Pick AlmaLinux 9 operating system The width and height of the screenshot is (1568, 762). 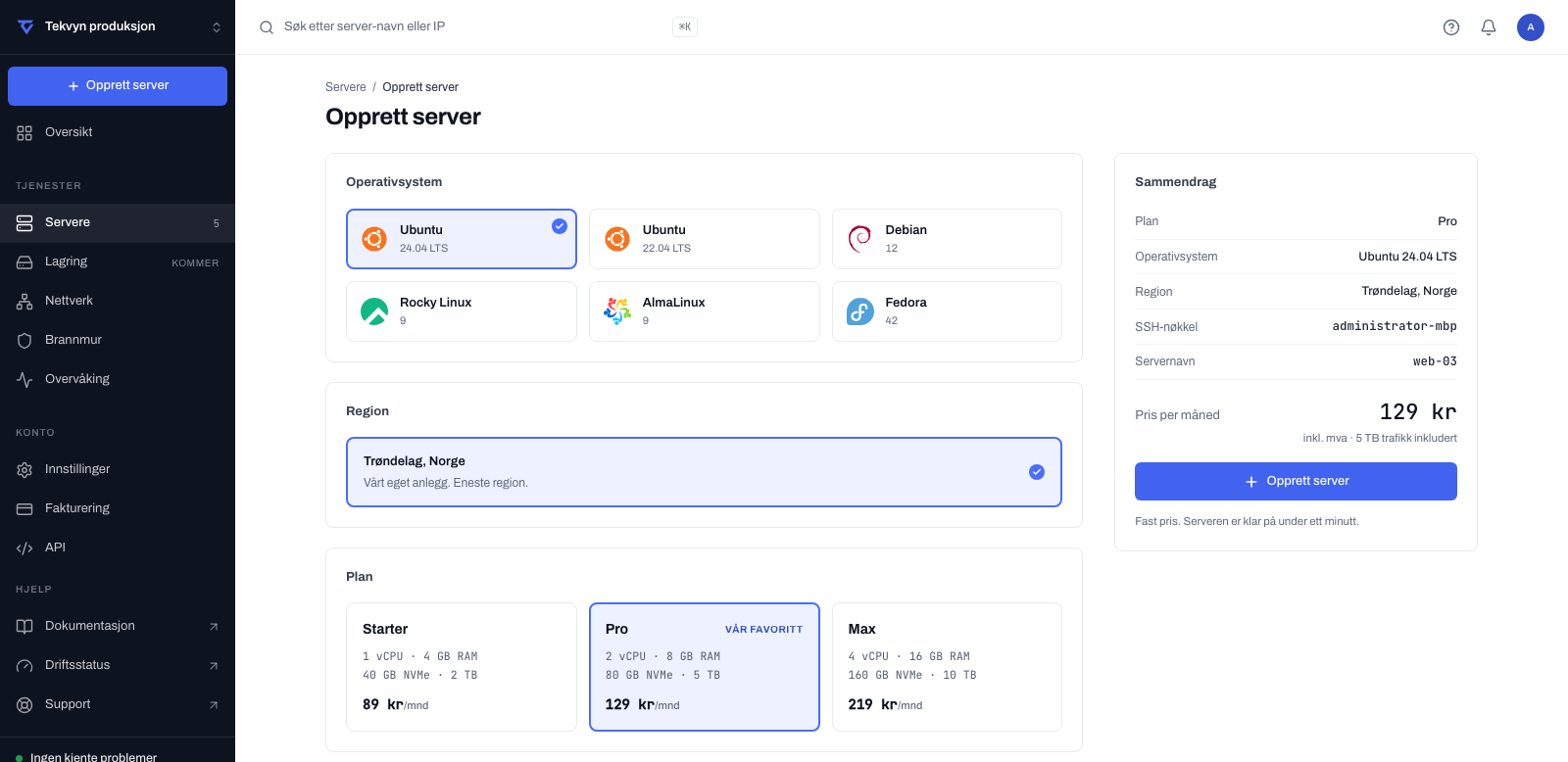(705, 311)
